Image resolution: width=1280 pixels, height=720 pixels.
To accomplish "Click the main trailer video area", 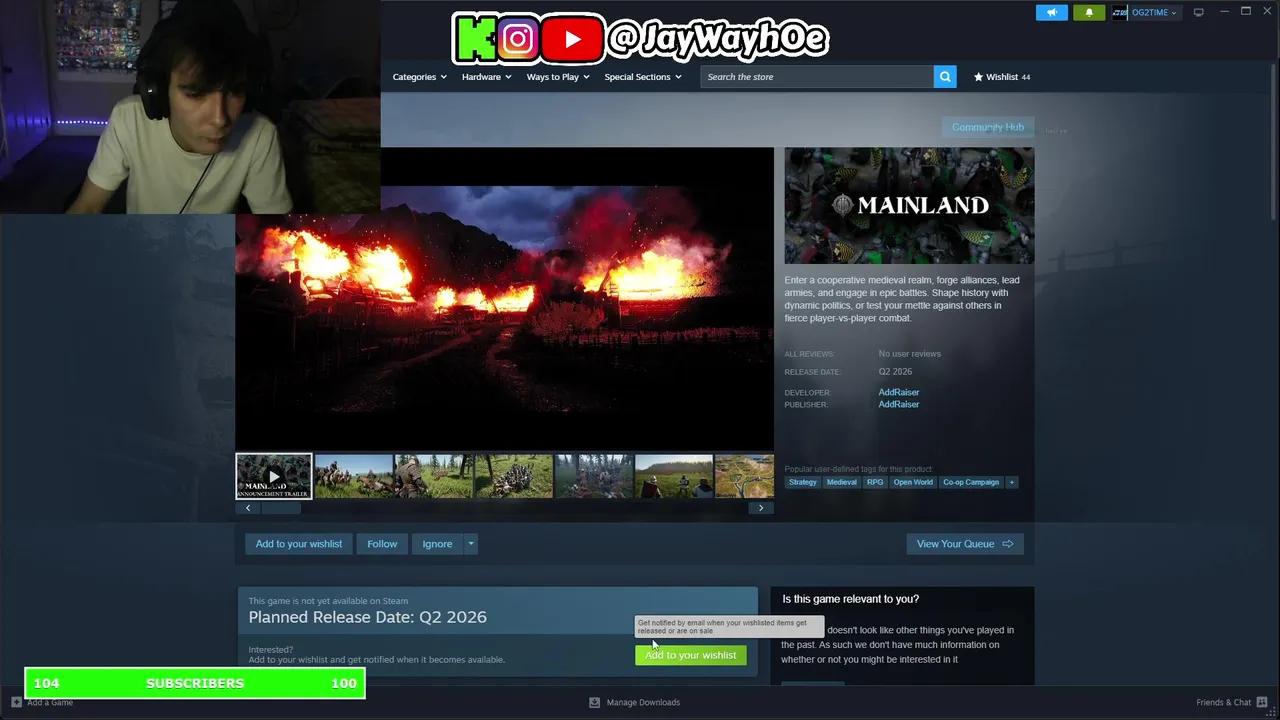I will click(505, 299).
